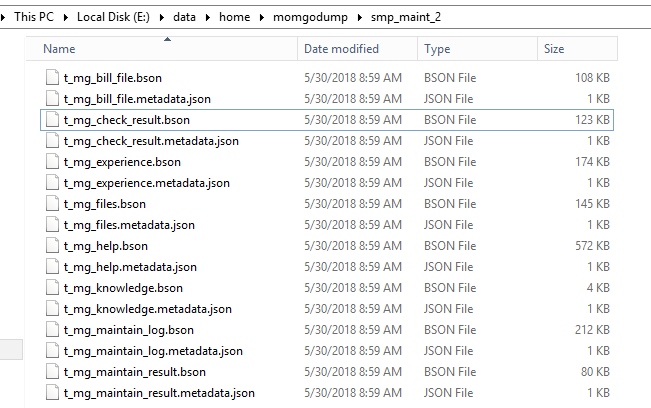This screenshot has height=408, width=651.
Task: Expand the arrow after momgodump breadcrumb
Action: point(360,17)
